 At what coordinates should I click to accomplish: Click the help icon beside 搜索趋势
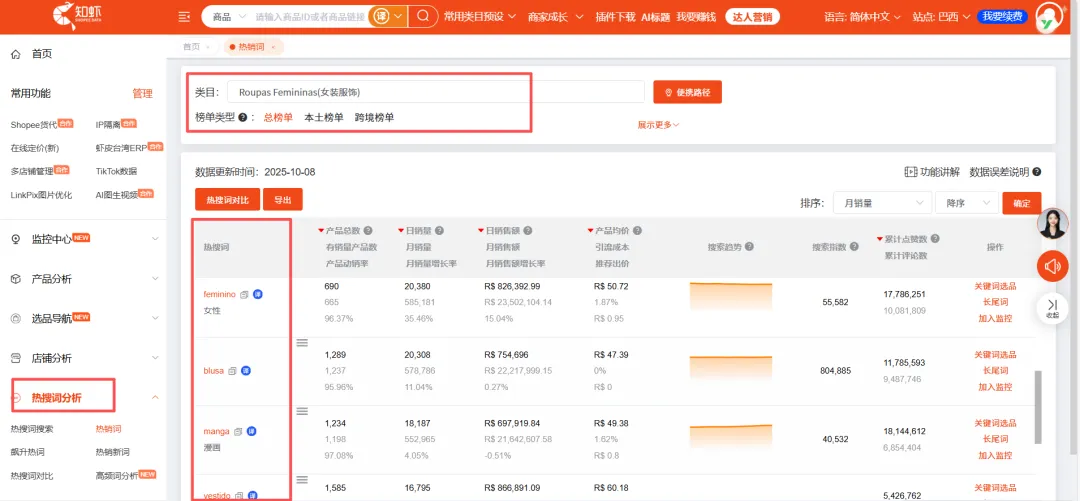[x=749, y=247]
